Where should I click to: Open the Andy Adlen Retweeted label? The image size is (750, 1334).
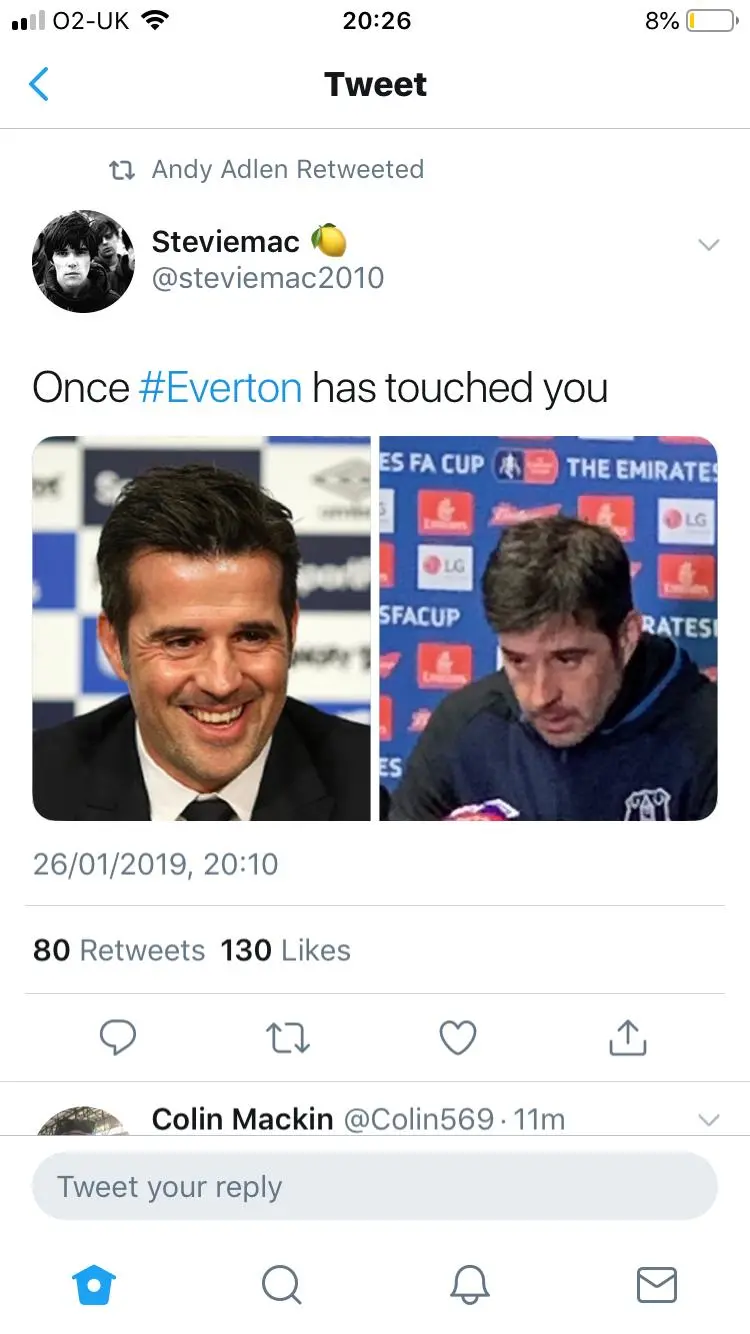[x=287, y=169]
